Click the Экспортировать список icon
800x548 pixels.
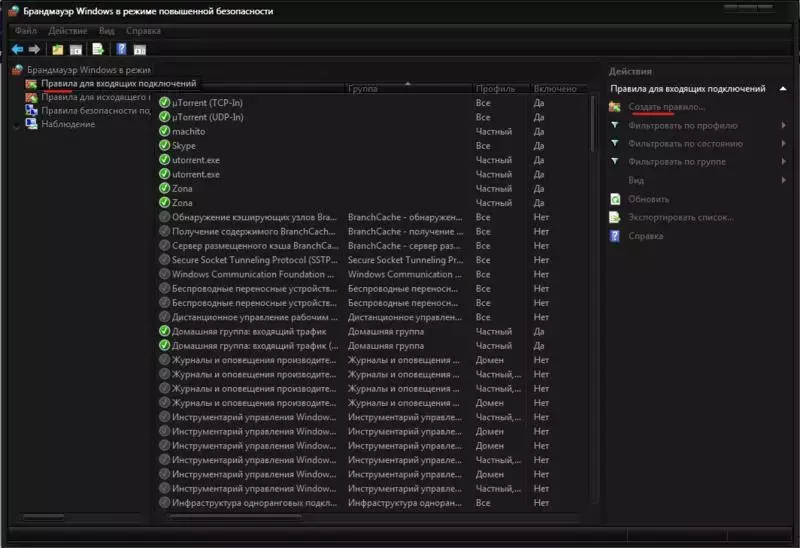click(615, 217)
